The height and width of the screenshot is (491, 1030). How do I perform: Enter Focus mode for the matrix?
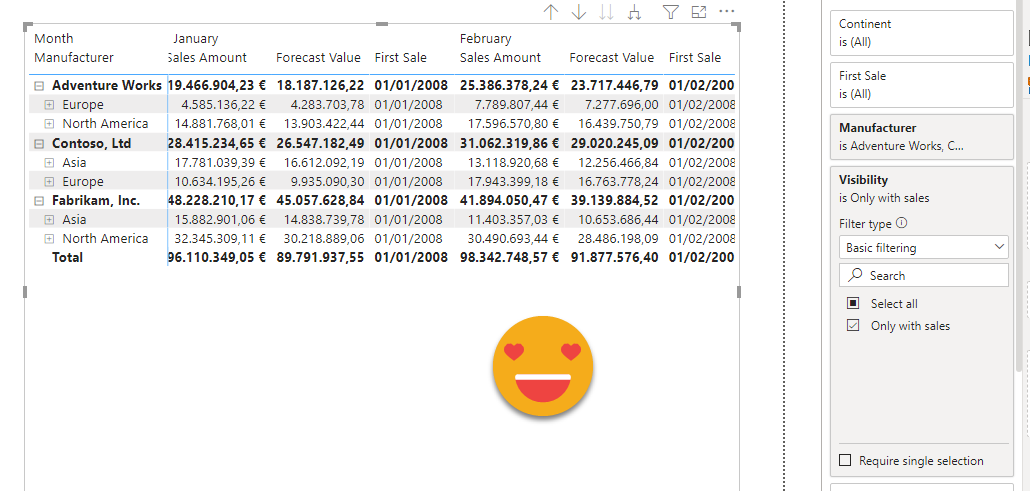(x=699, y=12)
